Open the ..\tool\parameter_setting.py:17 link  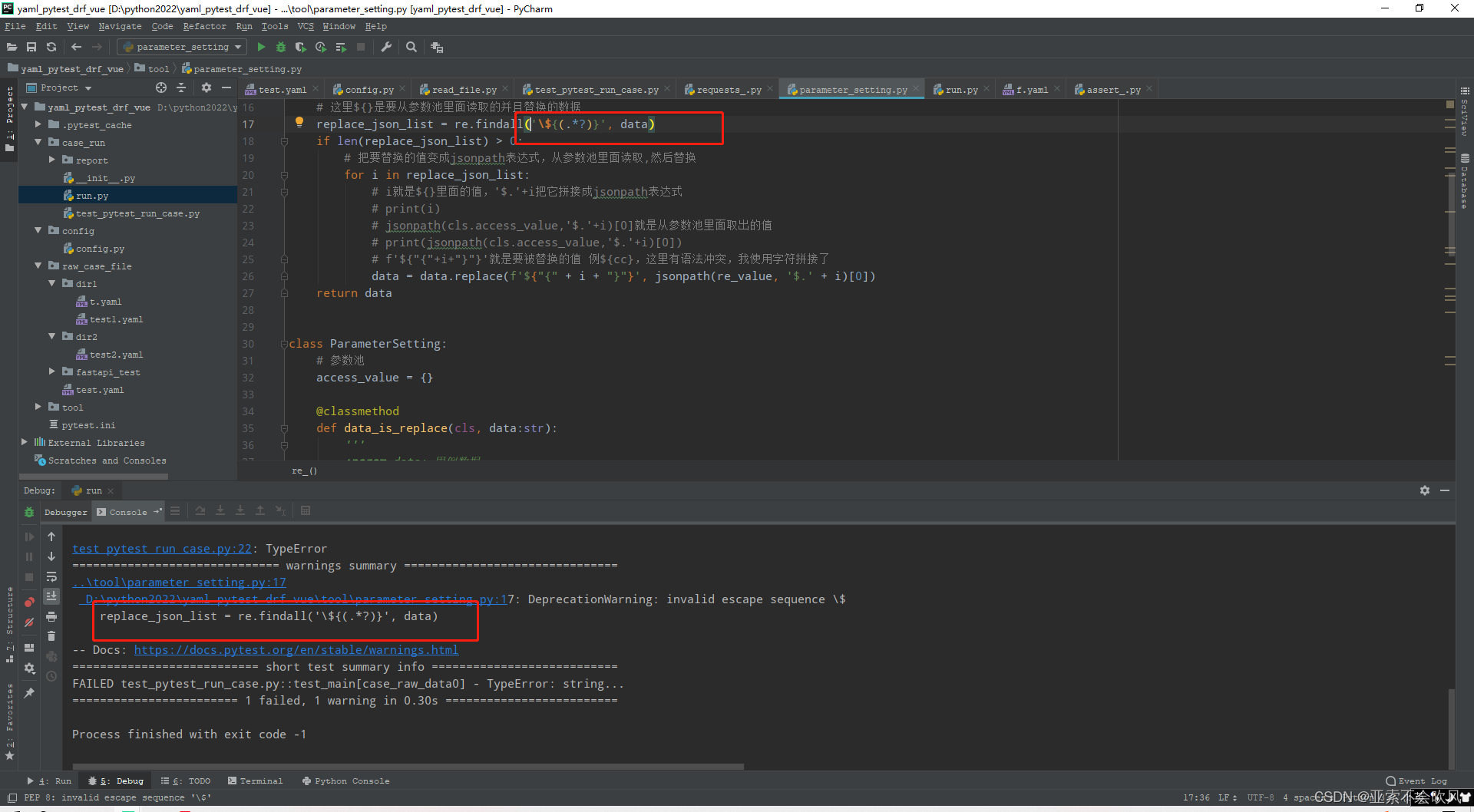click(x=179, y=583)
